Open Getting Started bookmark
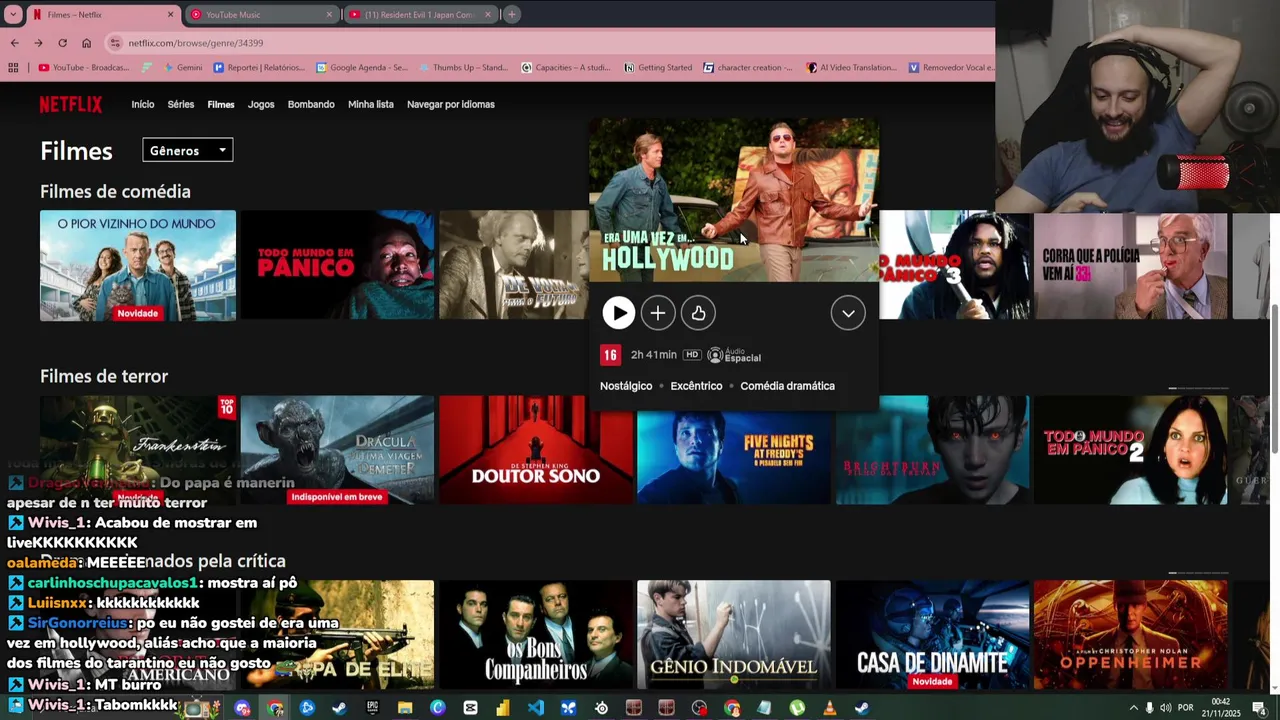 (x=657, y=68)
